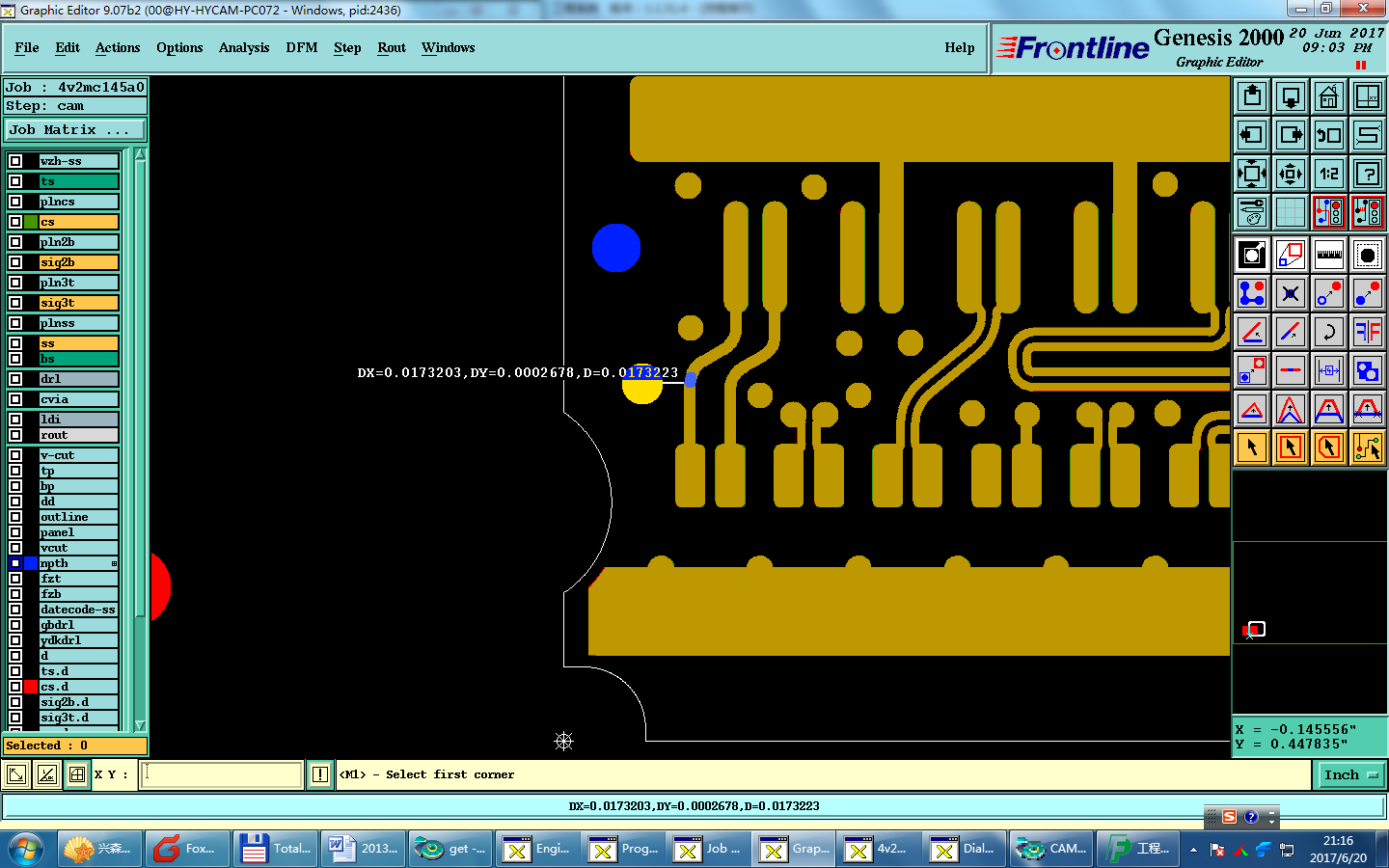Select the sig3t layer name

[79, 303]
